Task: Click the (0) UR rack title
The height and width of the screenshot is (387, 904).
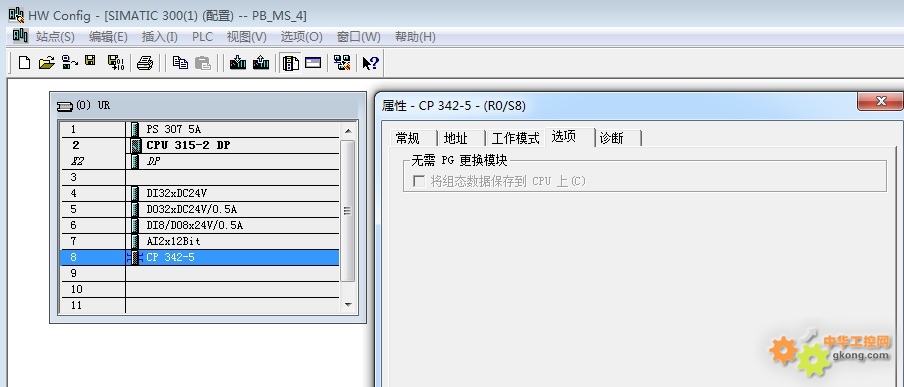Action: point(93,106)
